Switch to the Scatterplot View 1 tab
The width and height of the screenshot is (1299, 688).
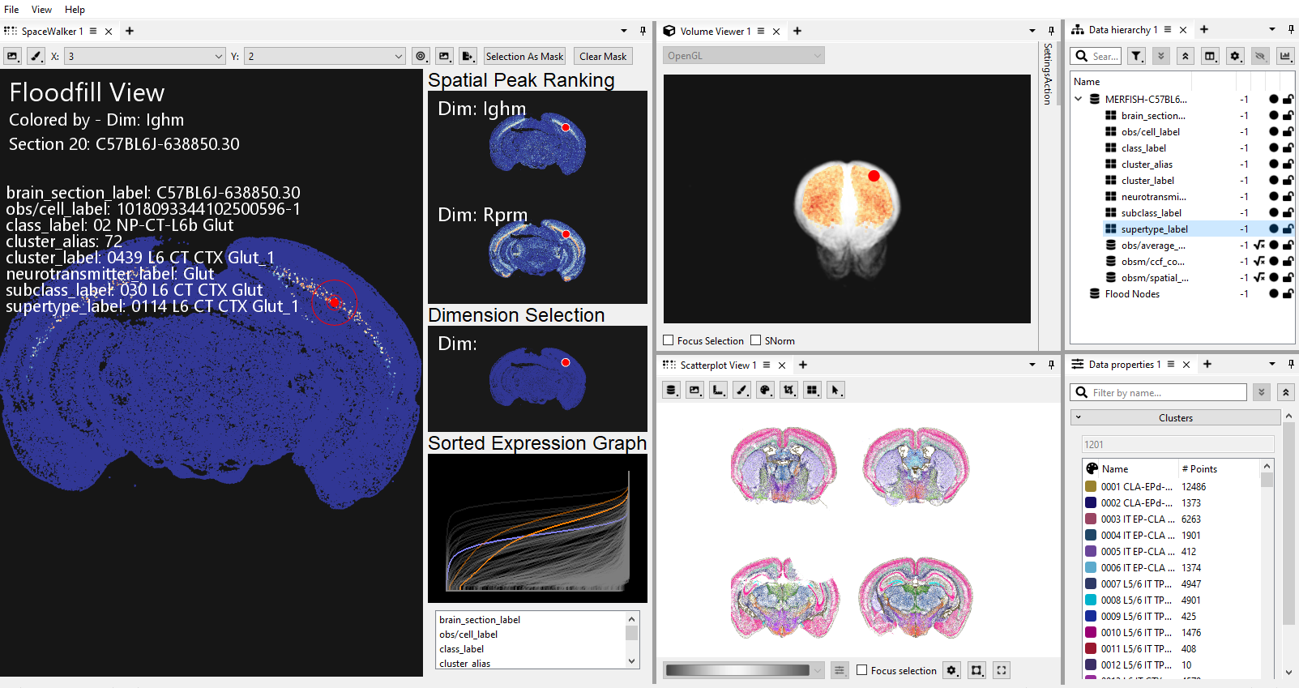718,365
